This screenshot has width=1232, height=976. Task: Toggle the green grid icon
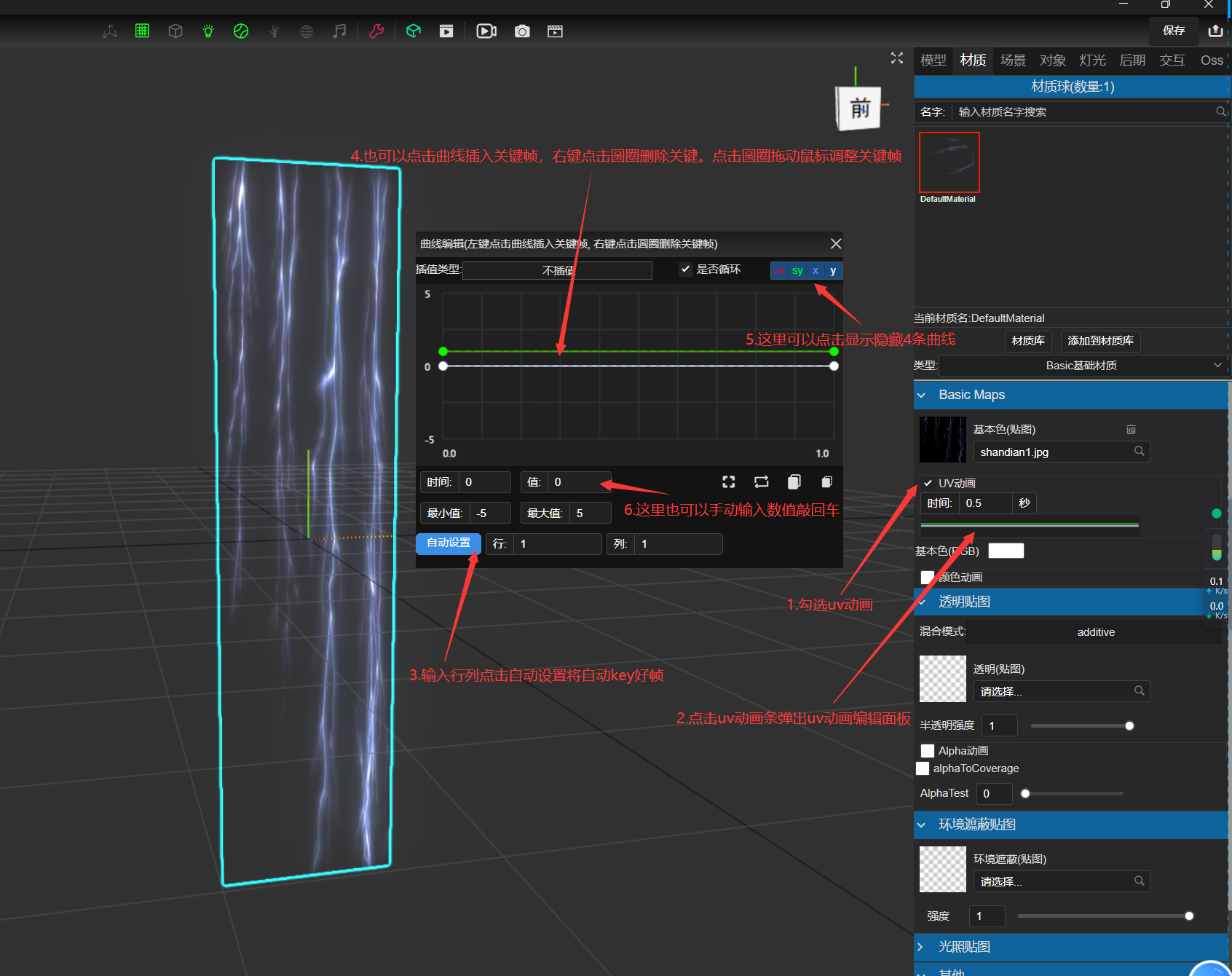point(142,31)
